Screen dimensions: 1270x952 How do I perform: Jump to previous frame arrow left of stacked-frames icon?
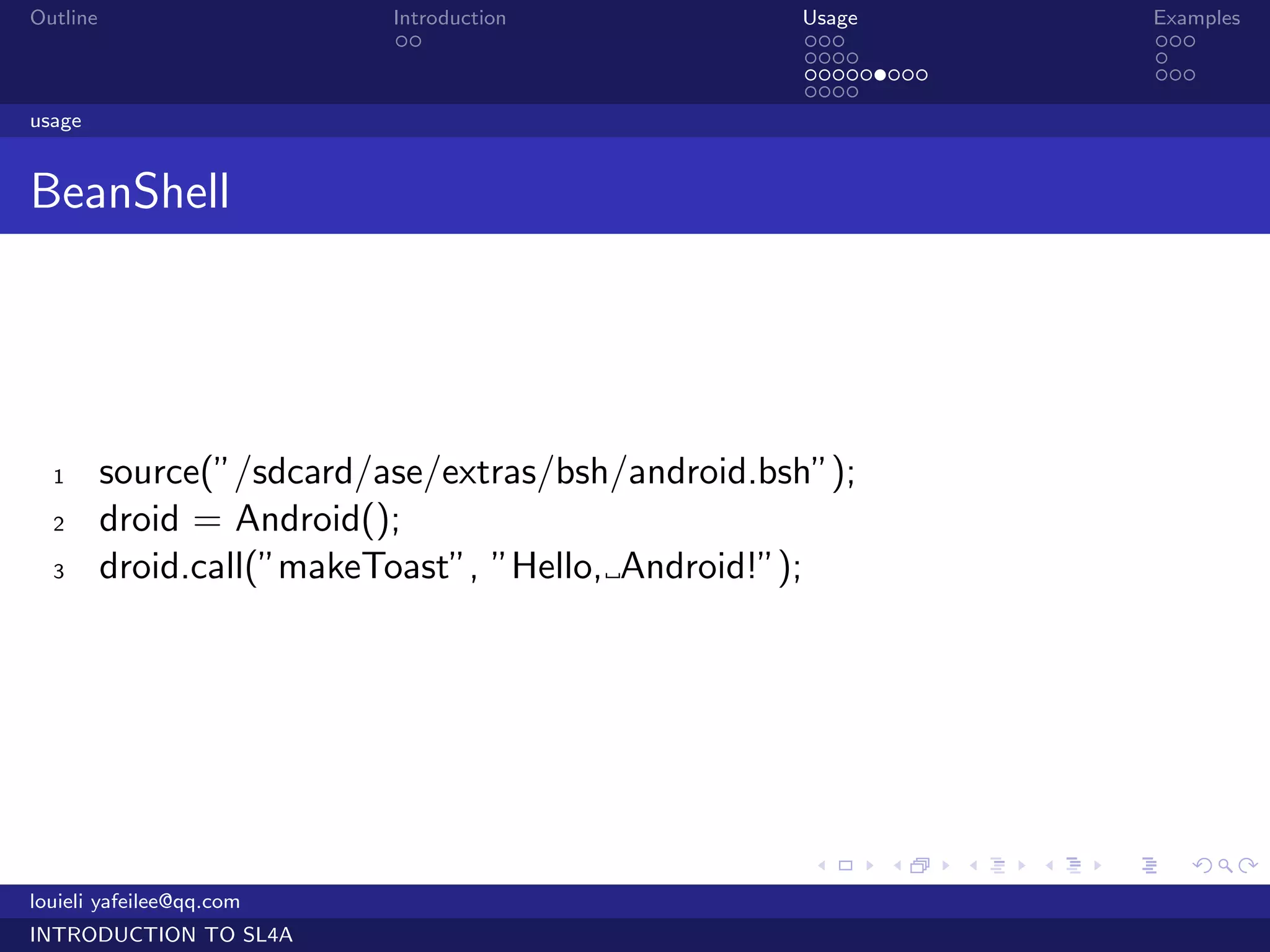click(x=897, y=865)
